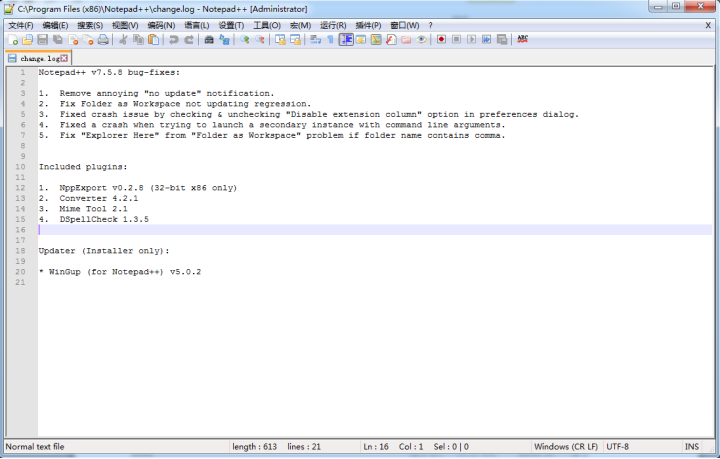The height and width of the screenshot is (459, 720).
Task: Click the "Updater (Installer only):" line
Action: [104, 251]
